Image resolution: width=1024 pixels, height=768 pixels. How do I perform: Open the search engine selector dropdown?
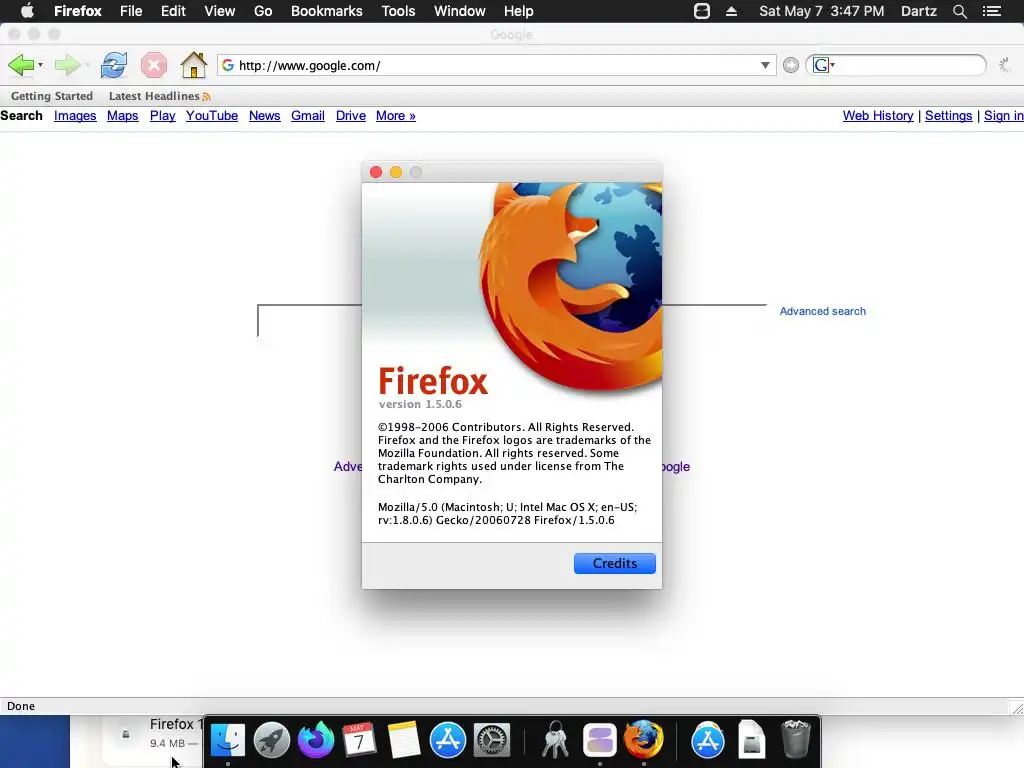[824, 65]
